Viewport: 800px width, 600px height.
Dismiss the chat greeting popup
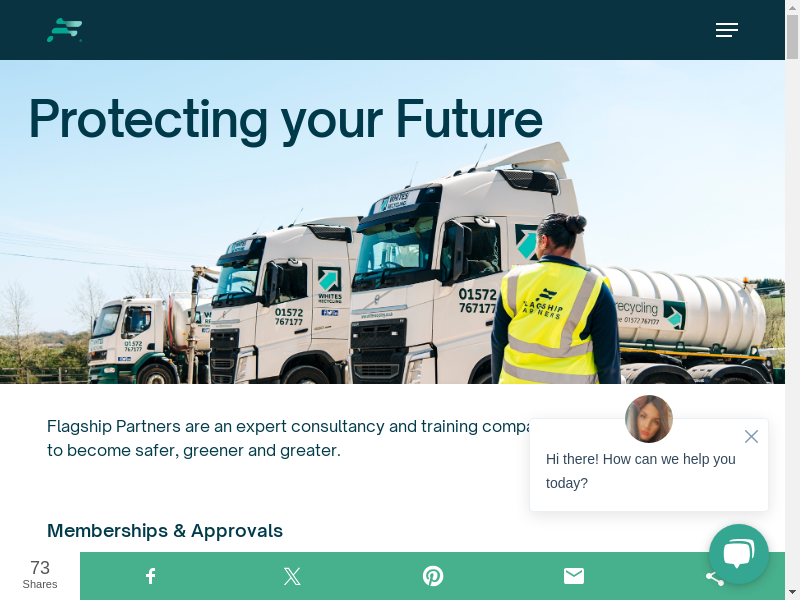pos(751,436)
